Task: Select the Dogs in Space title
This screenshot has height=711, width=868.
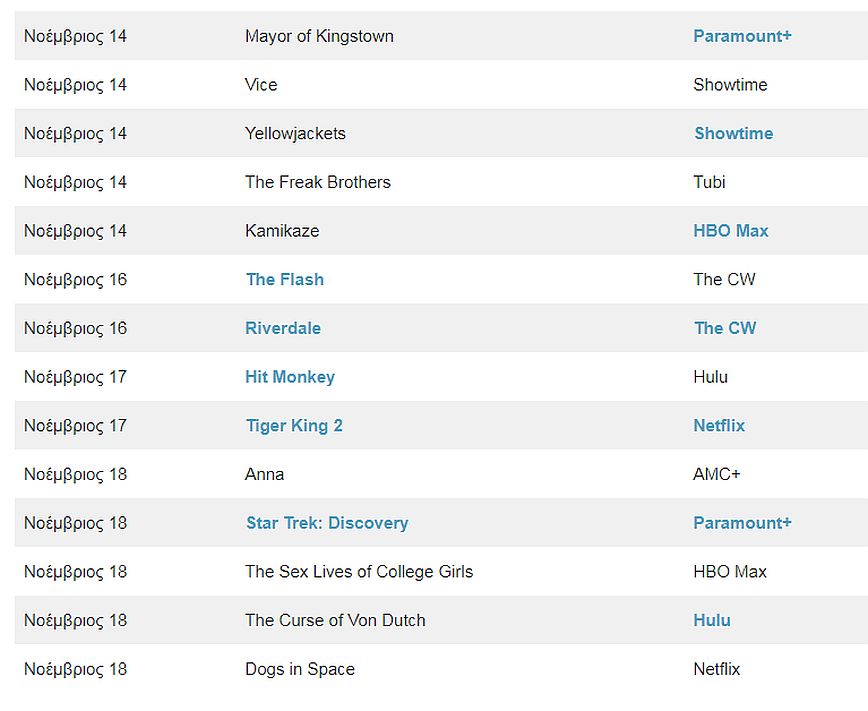Action: (300, 669)
